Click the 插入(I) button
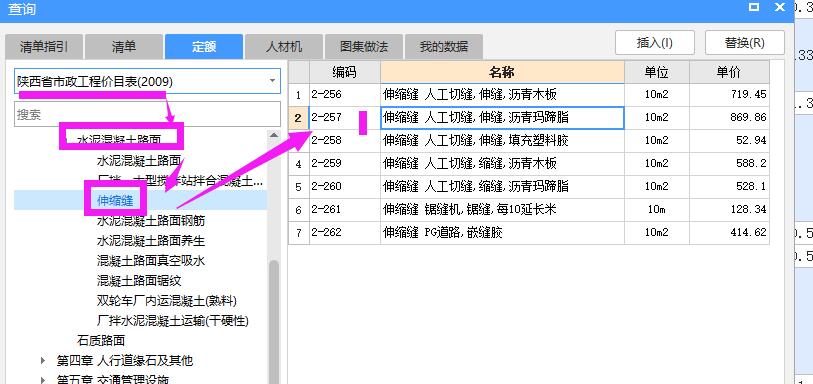This screenshot has width=813, height=384. coord(655,42)
